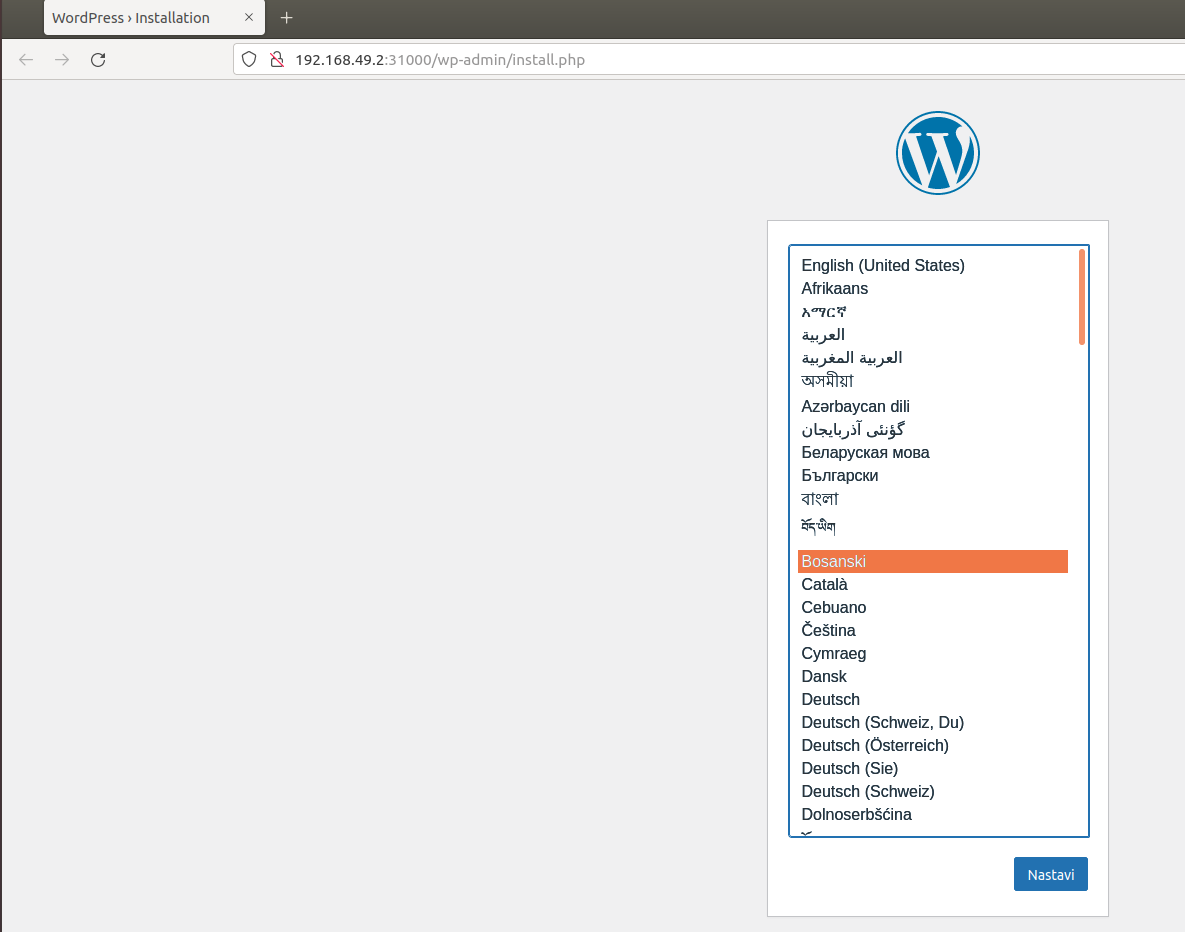Select the South Azerbaijani option گؤنئی آذربایجان
The height and width of the screenshot is (932, 1185).
click(x=933, y=429)
